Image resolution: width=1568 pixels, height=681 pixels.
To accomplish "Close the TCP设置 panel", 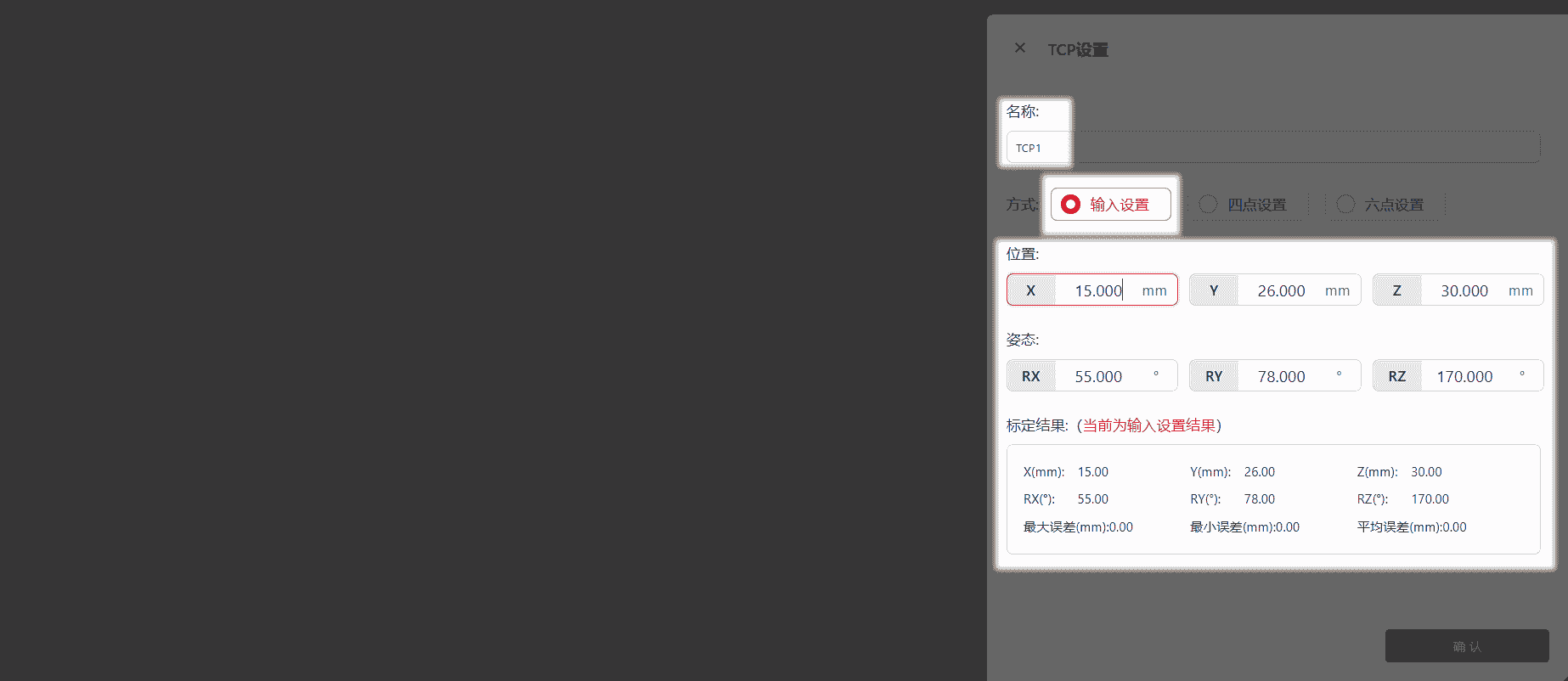I will coord(1020,48).
